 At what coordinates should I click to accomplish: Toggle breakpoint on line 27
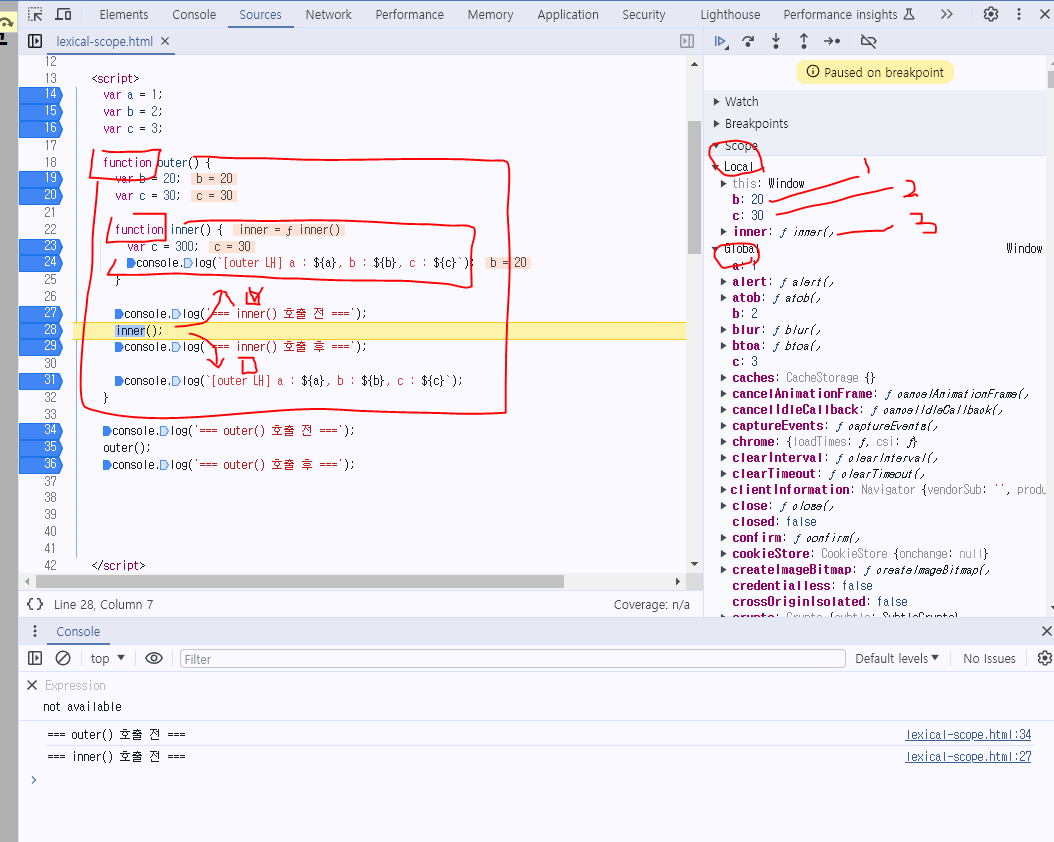40,313
